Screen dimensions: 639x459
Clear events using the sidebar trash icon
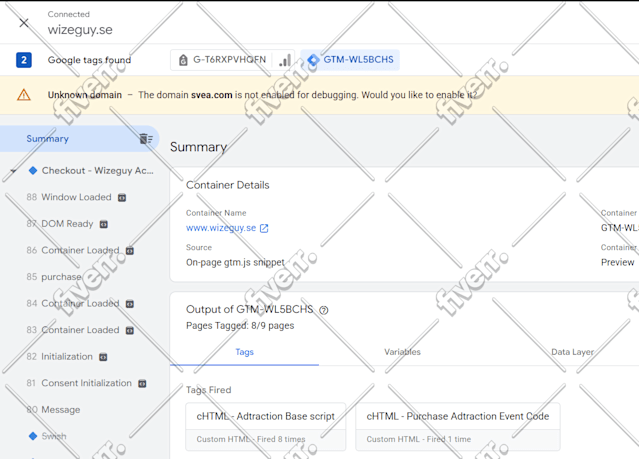pos(146,139)
